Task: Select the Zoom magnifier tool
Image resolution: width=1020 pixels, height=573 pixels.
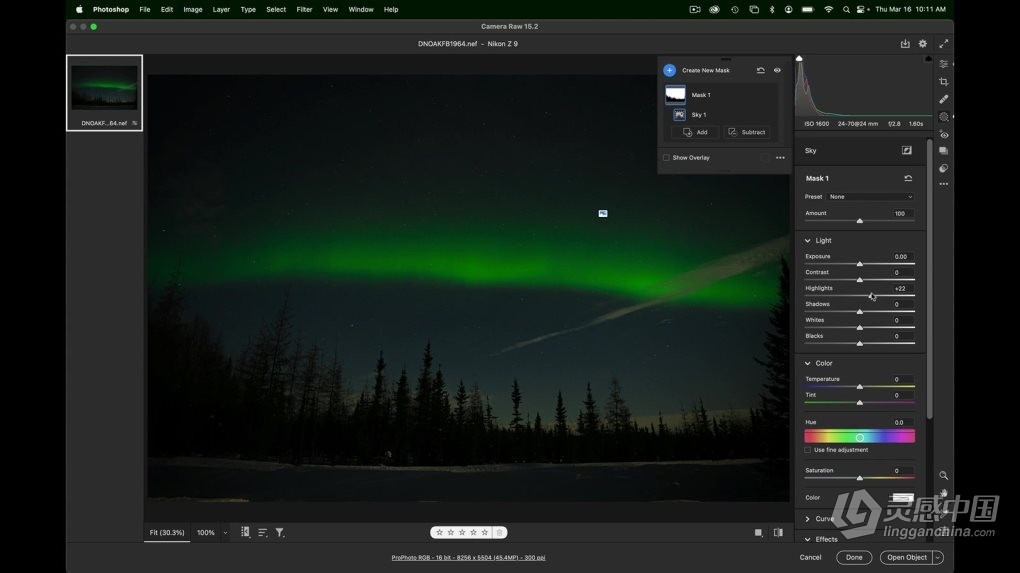Action: pyautogui.click(x=943, y=475)
